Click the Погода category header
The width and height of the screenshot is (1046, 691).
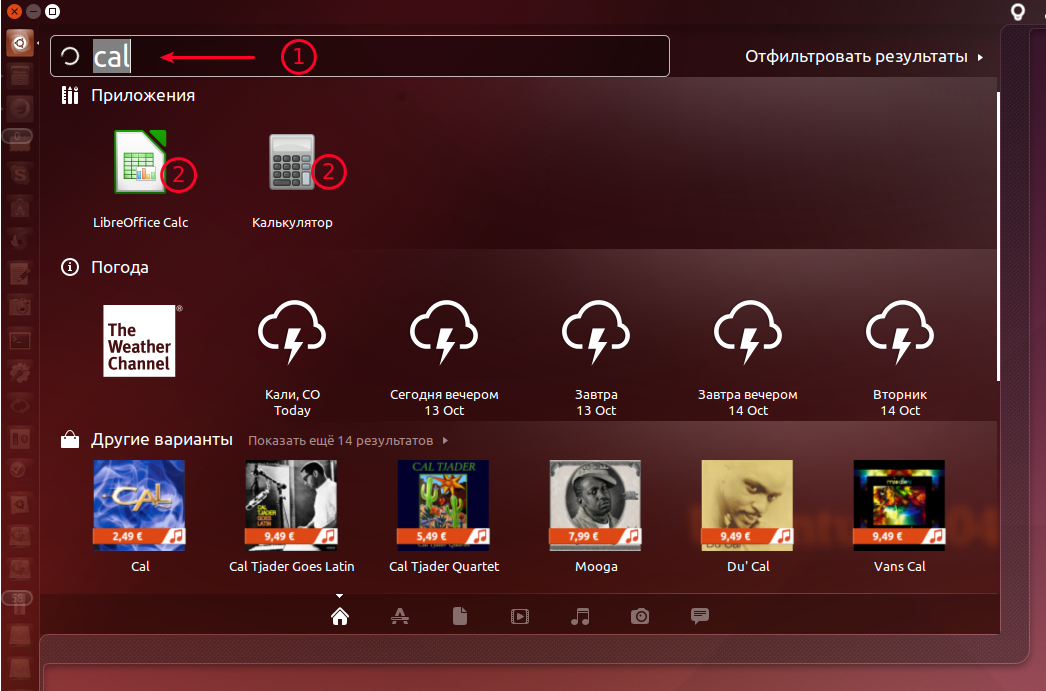click(x=105, y=267)
